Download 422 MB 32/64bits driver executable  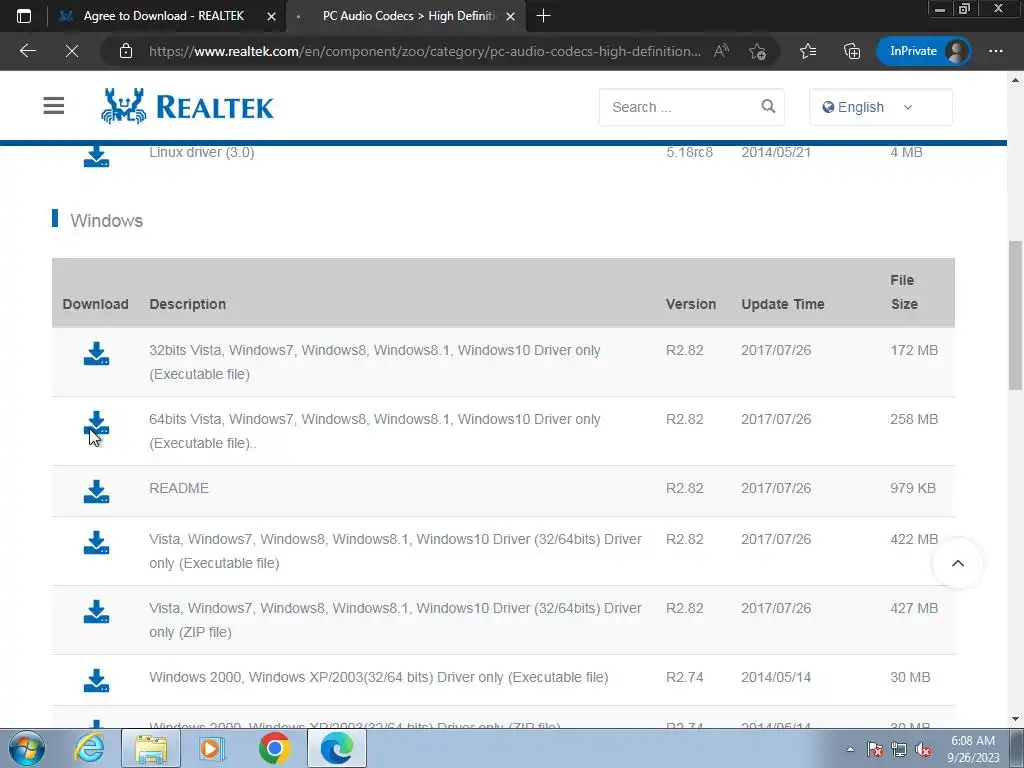[x=96, y=543]
